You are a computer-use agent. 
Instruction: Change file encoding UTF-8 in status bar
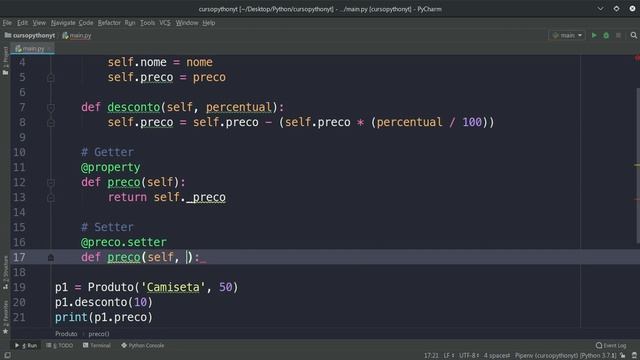click(x=469, y=356)
